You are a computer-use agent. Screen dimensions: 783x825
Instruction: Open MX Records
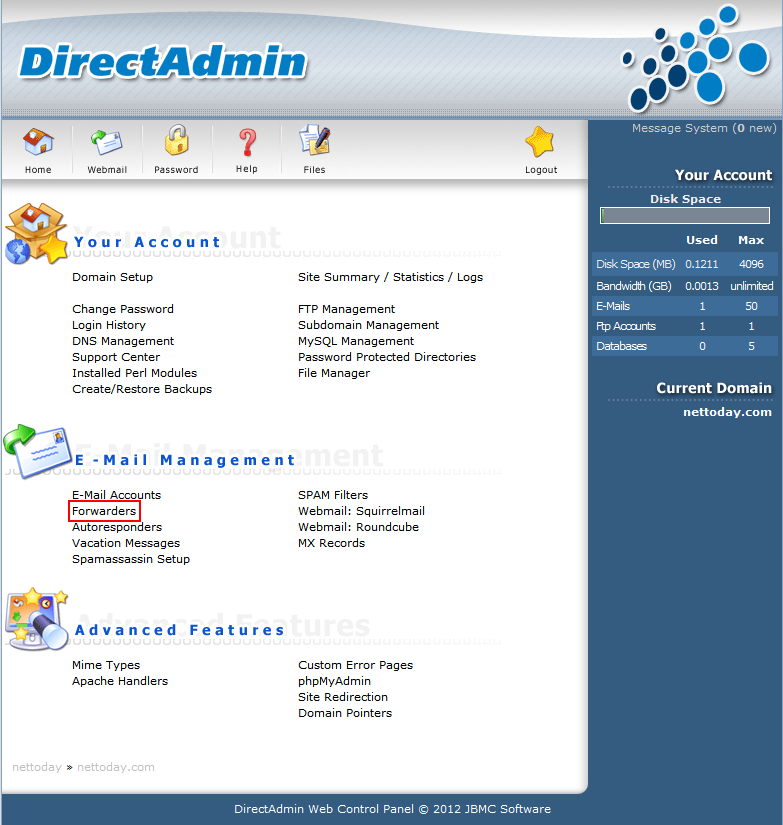[x=332, y=543]
